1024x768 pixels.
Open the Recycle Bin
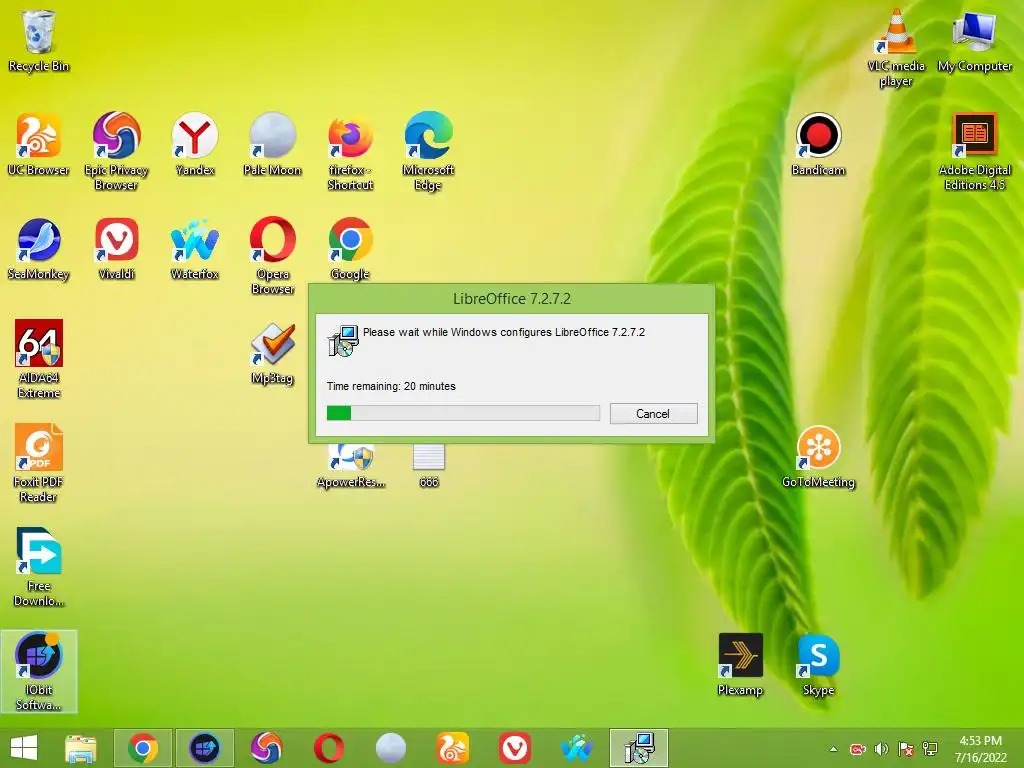click(x=39, y=40)
